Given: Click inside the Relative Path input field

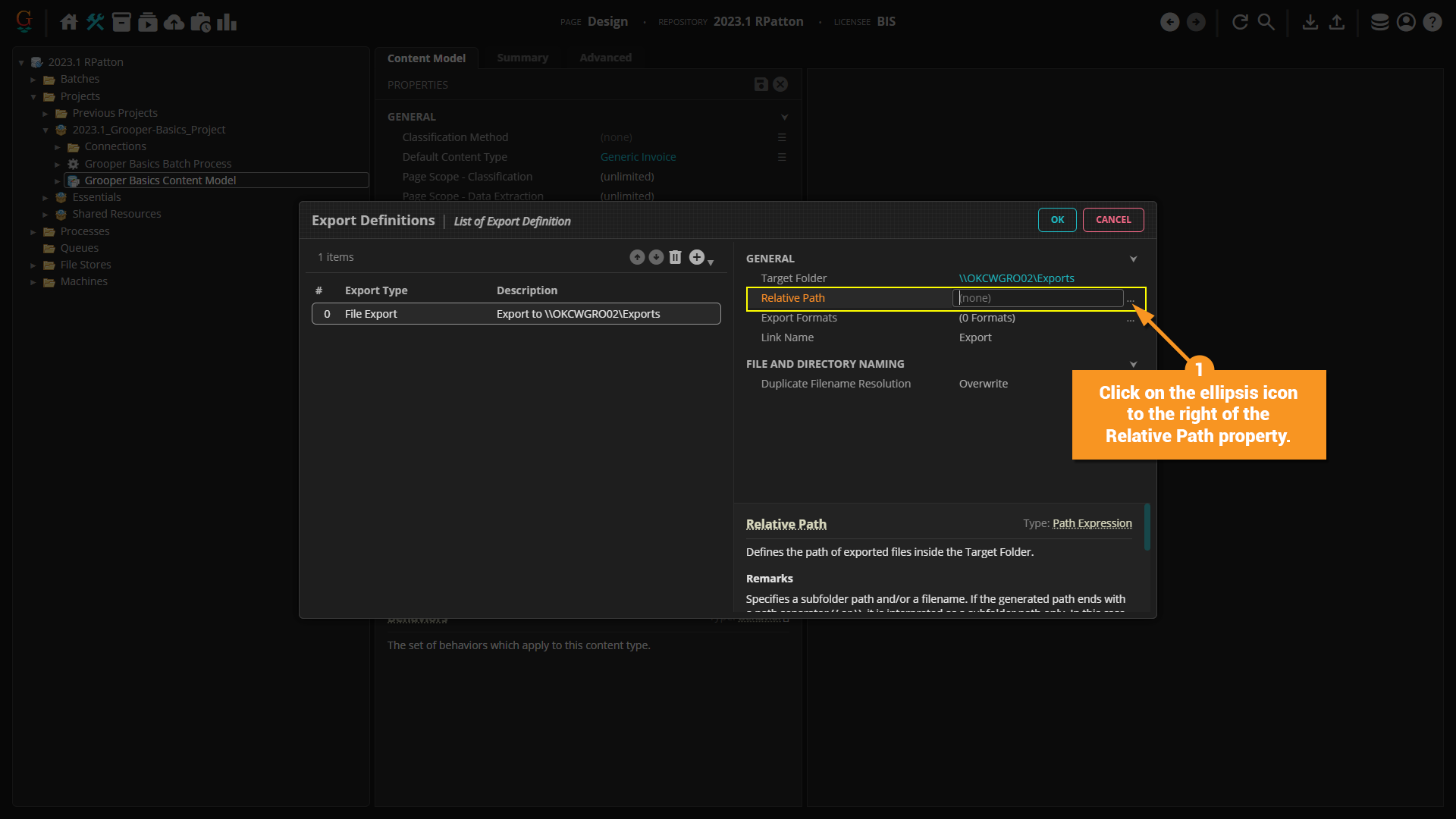Looking at the screenshot, I should point(1037,298).
